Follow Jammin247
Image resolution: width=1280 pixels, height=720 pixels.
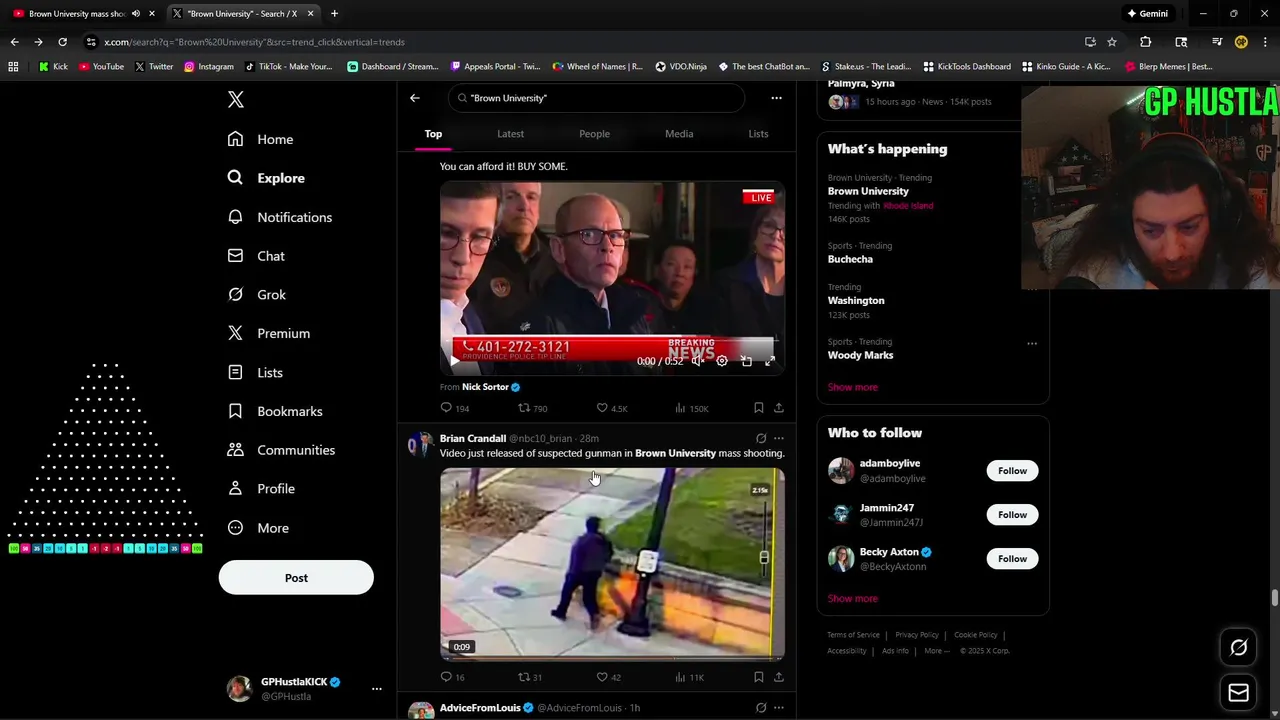click(x=1012, y=515)
